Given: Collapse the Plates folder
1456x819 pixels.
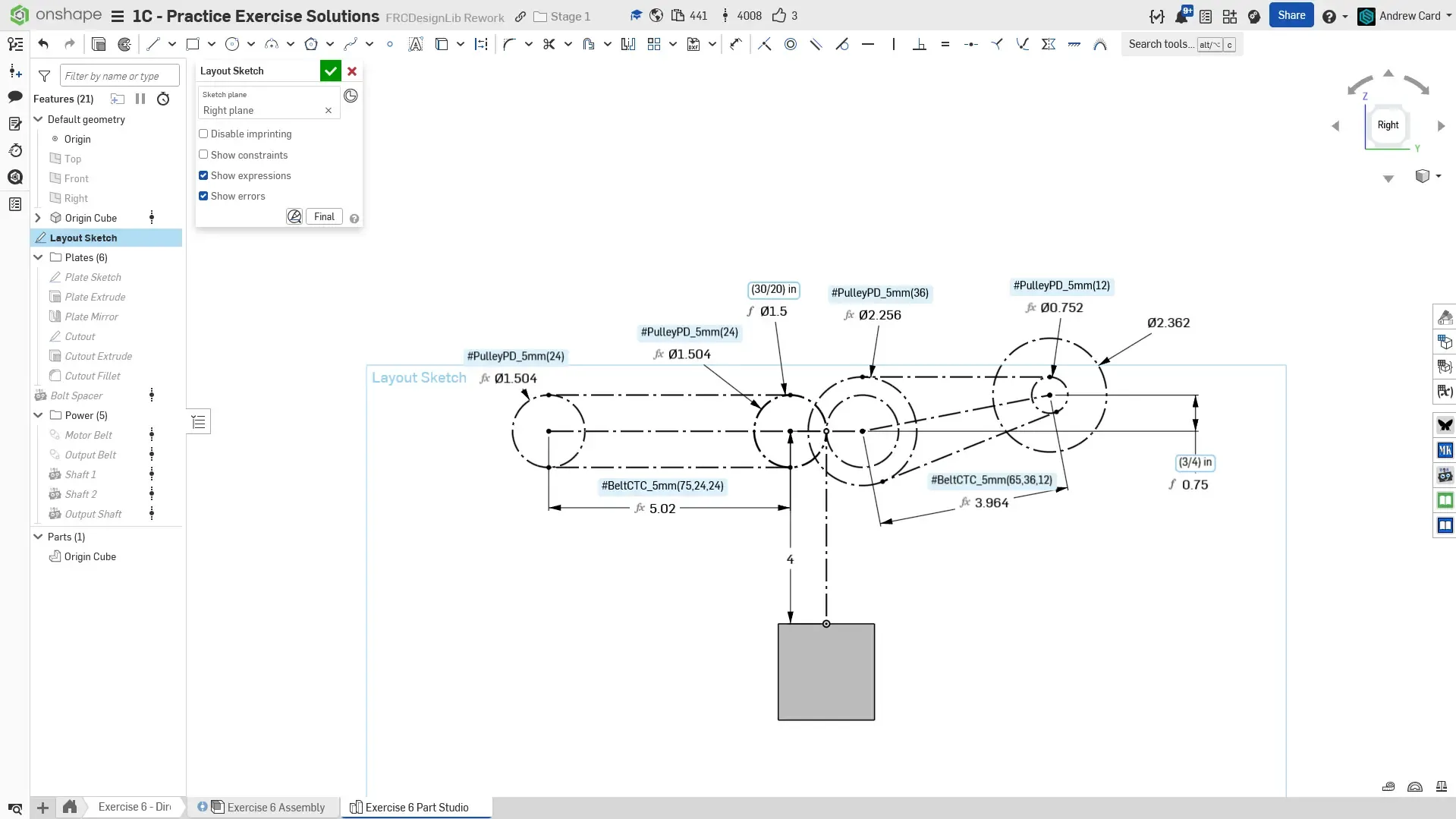Looking at the screenshot, I should point(38,257).
